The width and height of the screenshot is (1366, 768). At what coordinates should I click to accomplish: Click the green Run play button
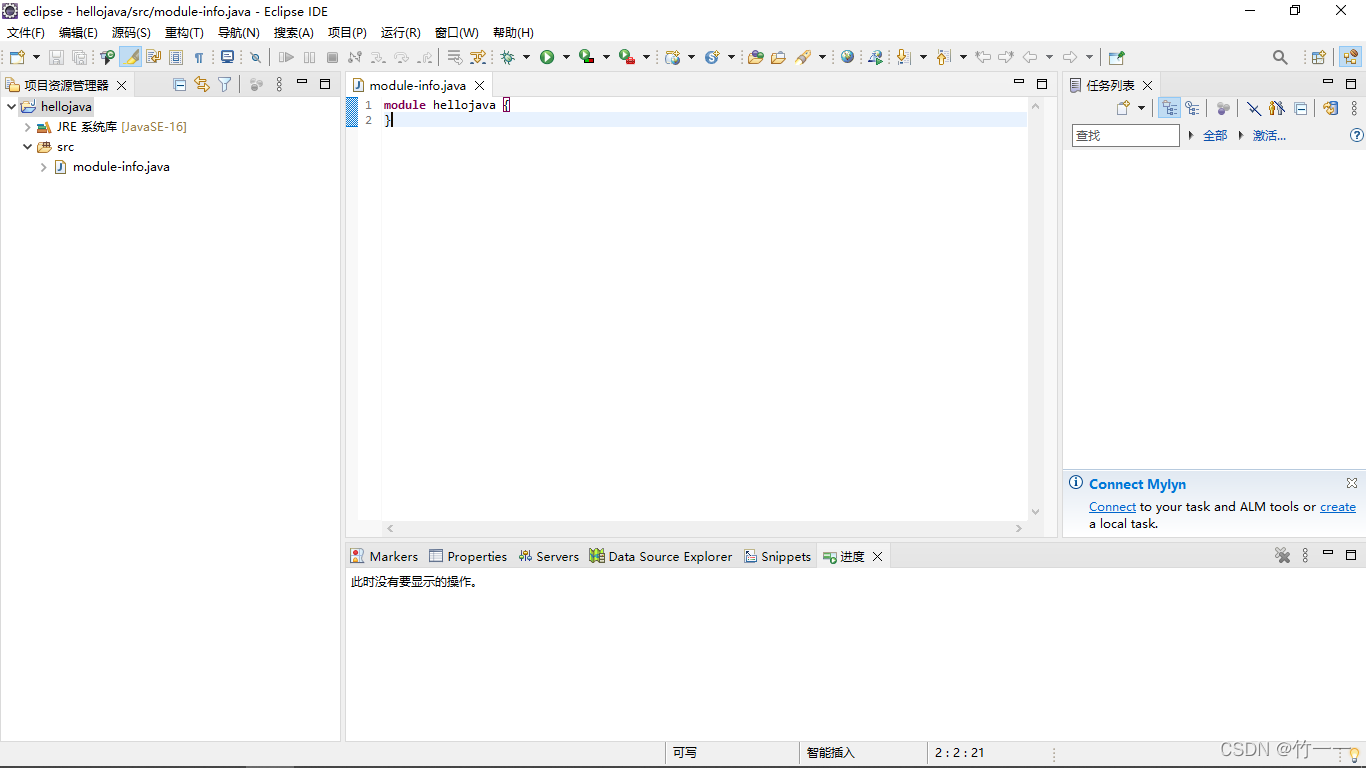pyautogui.click(x=547, y=57)
